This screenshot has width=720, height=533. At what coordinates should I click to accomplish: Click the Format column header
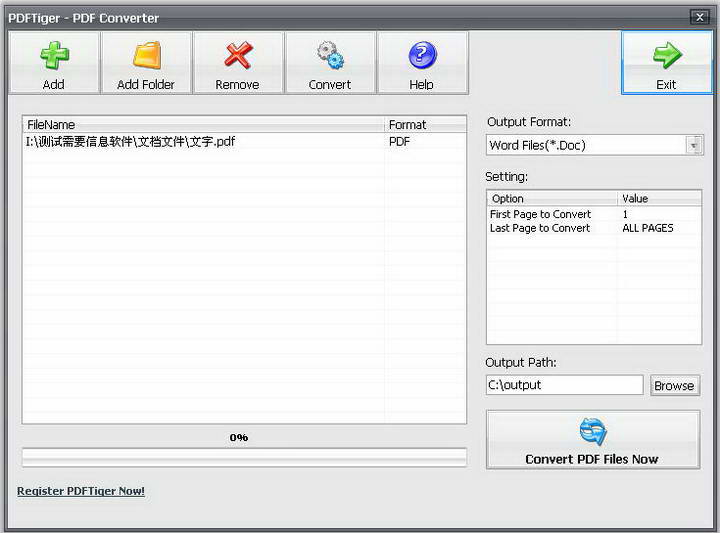coord(425,124)
